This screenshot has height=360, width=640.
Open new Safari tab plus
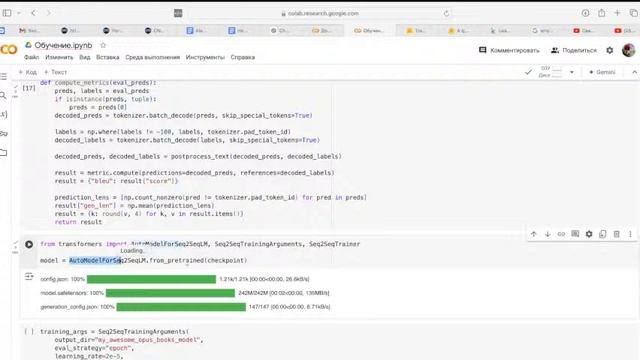[617, 13]
